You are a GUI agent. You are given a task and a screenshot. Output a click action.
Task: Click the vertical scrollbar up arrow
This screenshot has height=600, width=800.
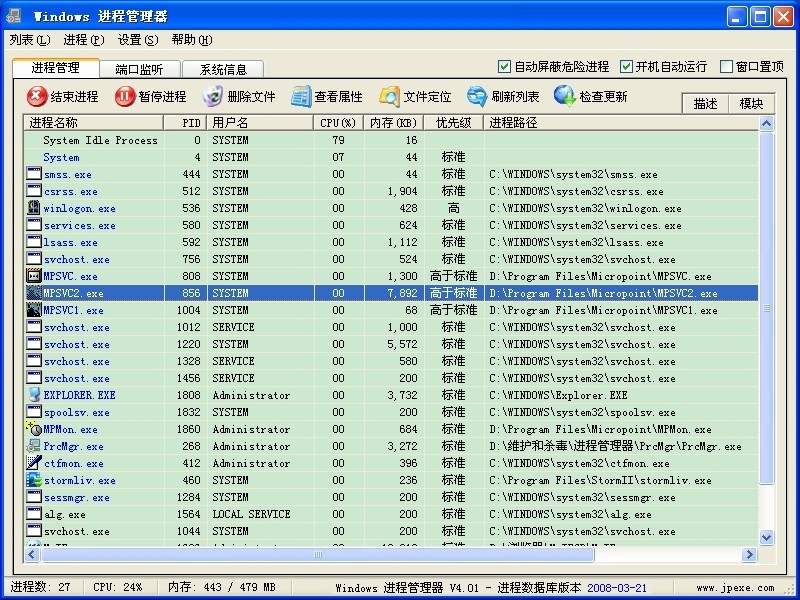[766, 123]
